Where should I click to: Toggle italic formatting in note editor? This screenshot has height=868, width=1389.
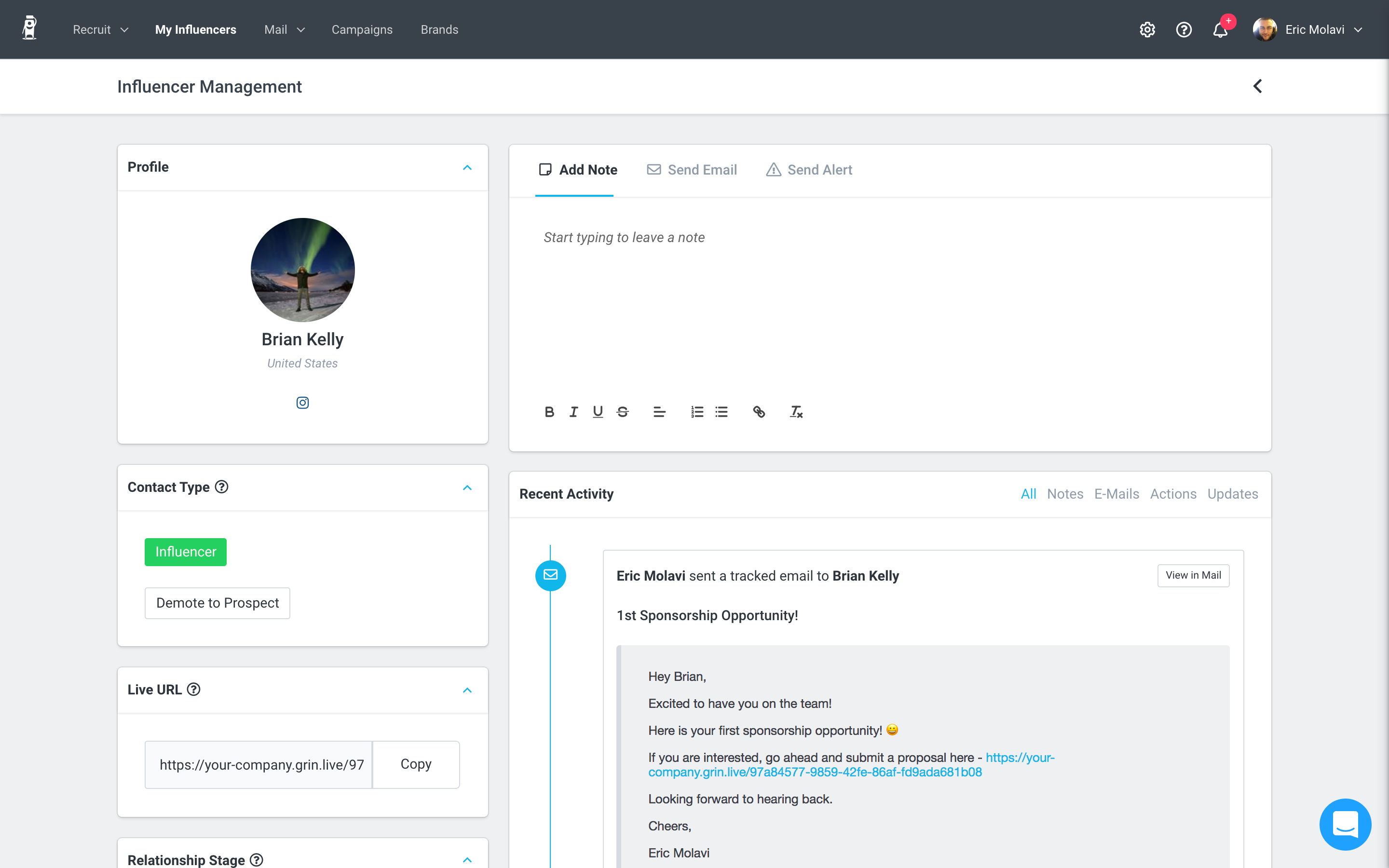pyautogui.click(x=573, y=412)
